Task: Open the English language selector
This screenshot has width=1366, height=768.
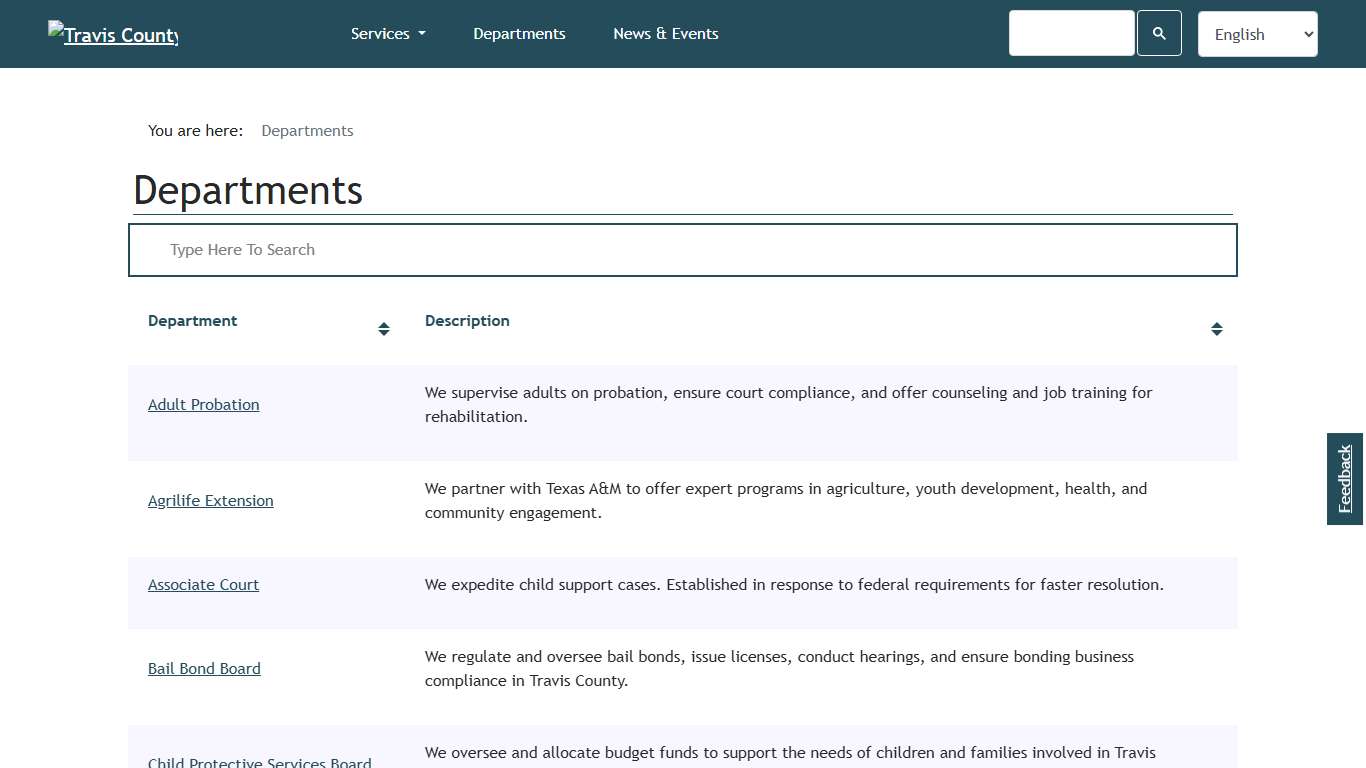Action: click(1257, 34)
